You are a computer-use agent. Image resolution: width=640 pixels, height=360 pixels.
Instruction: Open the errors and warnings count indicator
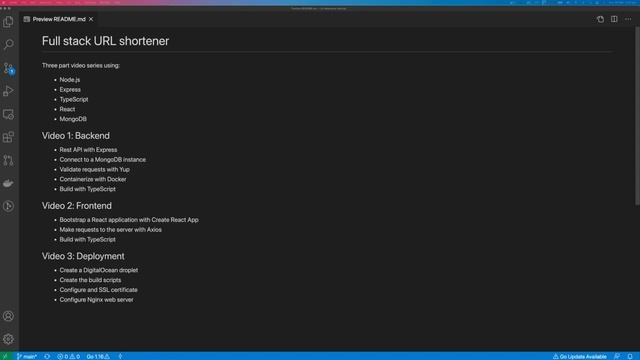pos(69,356)
